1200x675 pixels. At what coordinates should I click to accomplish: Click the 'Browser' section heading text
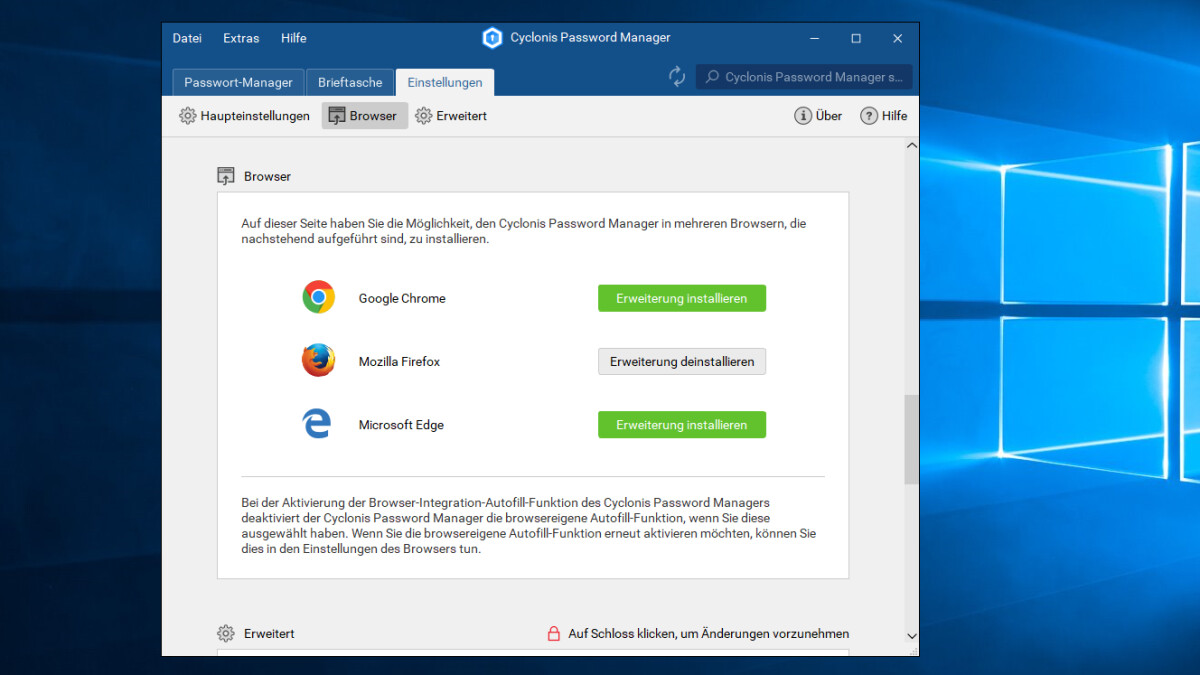click(267, 176)
